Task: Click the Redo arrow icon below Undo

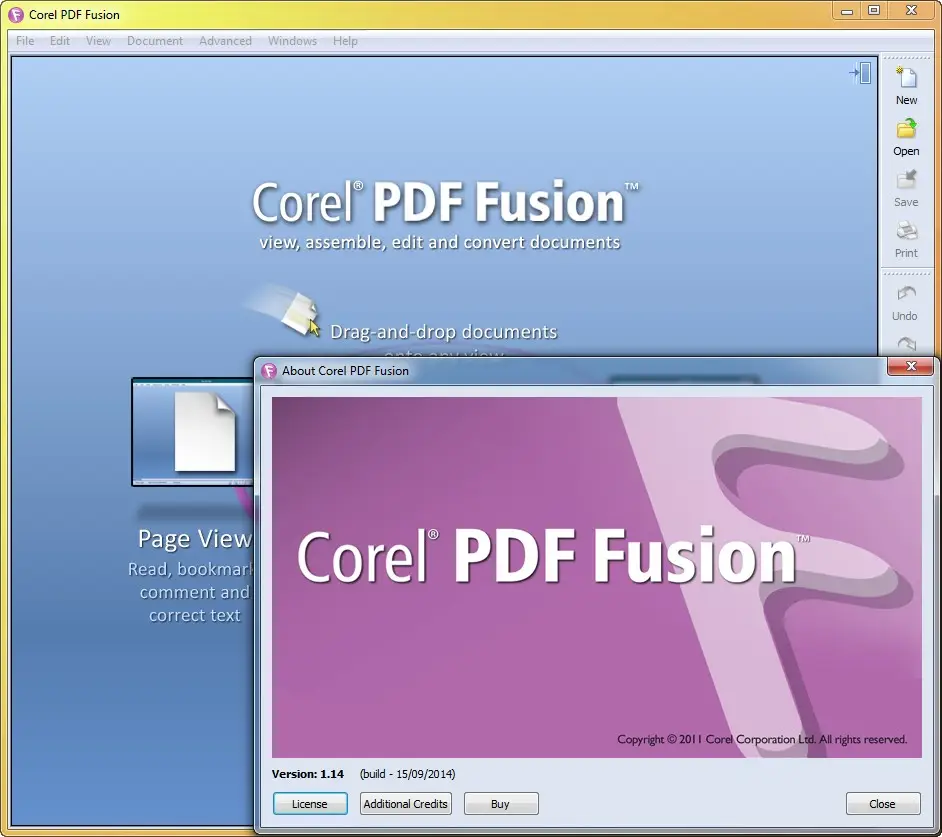Action: (x=906, y=344)
